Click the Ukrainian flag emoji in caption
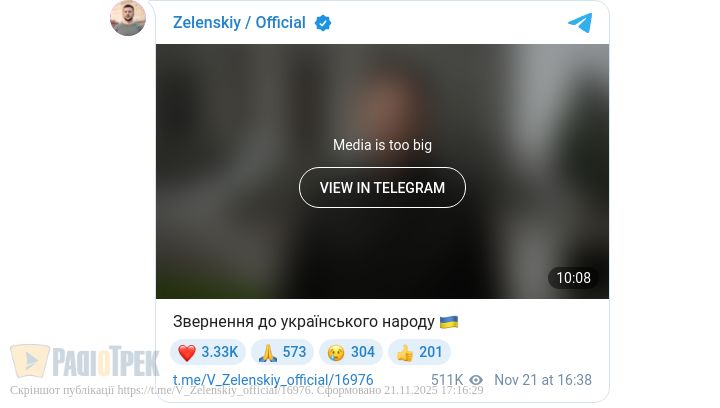Image resolution: width=720 pixels, height=408 pixels. click(x=449, y=322)
